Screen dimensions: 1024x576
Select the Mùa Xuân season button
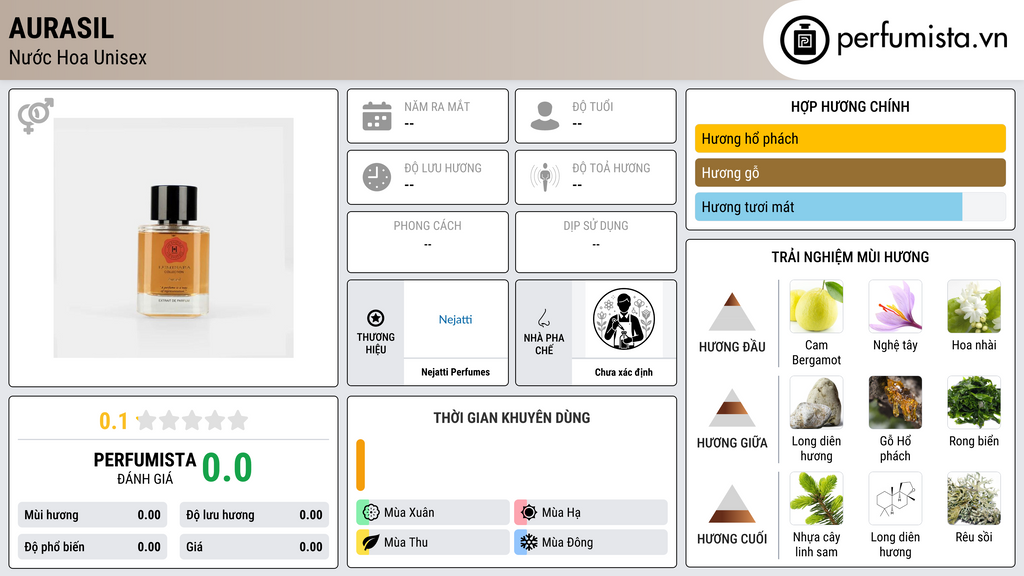click(433, 512)
